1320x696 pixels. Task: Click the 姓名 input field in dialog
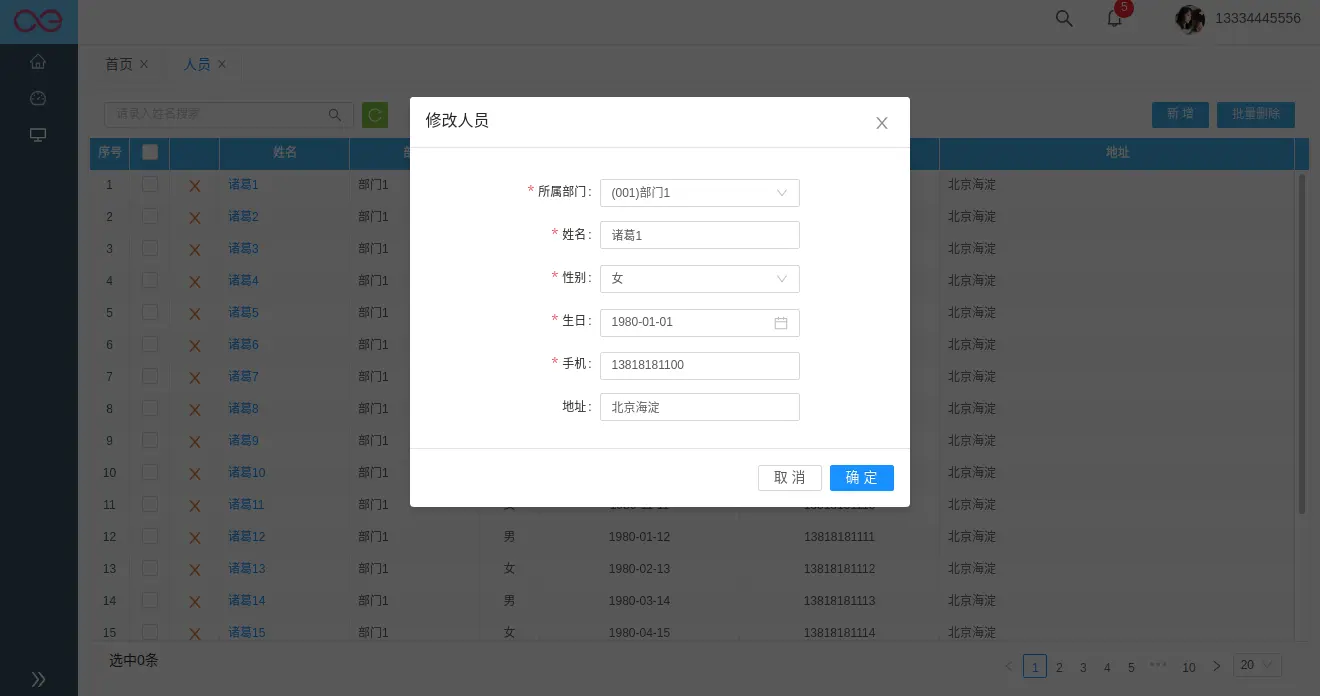[700, 235]
